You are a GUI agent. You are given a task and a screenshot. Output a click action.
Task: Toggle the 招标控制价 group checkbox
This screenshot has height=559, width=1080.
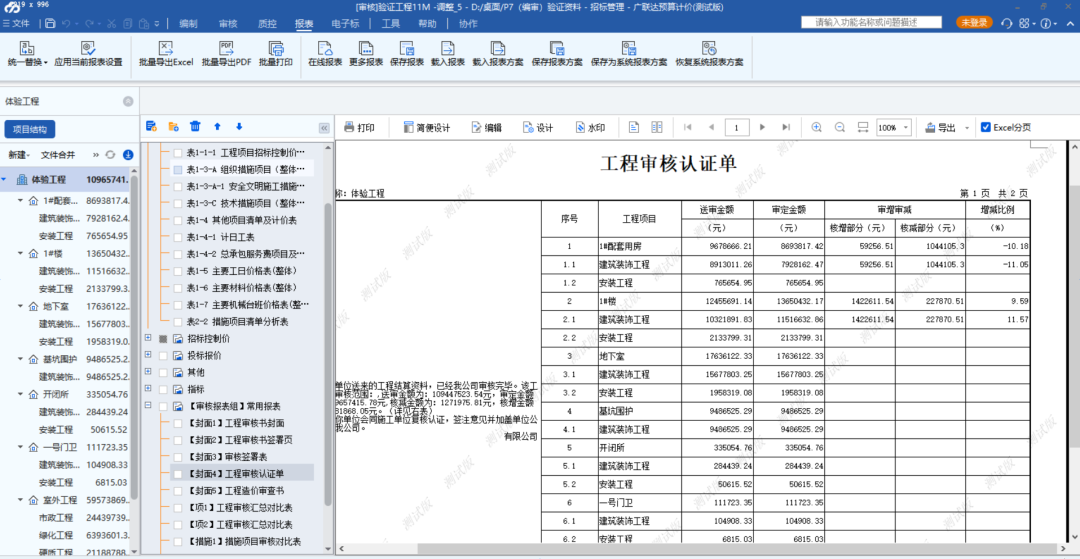coord(163,339)
